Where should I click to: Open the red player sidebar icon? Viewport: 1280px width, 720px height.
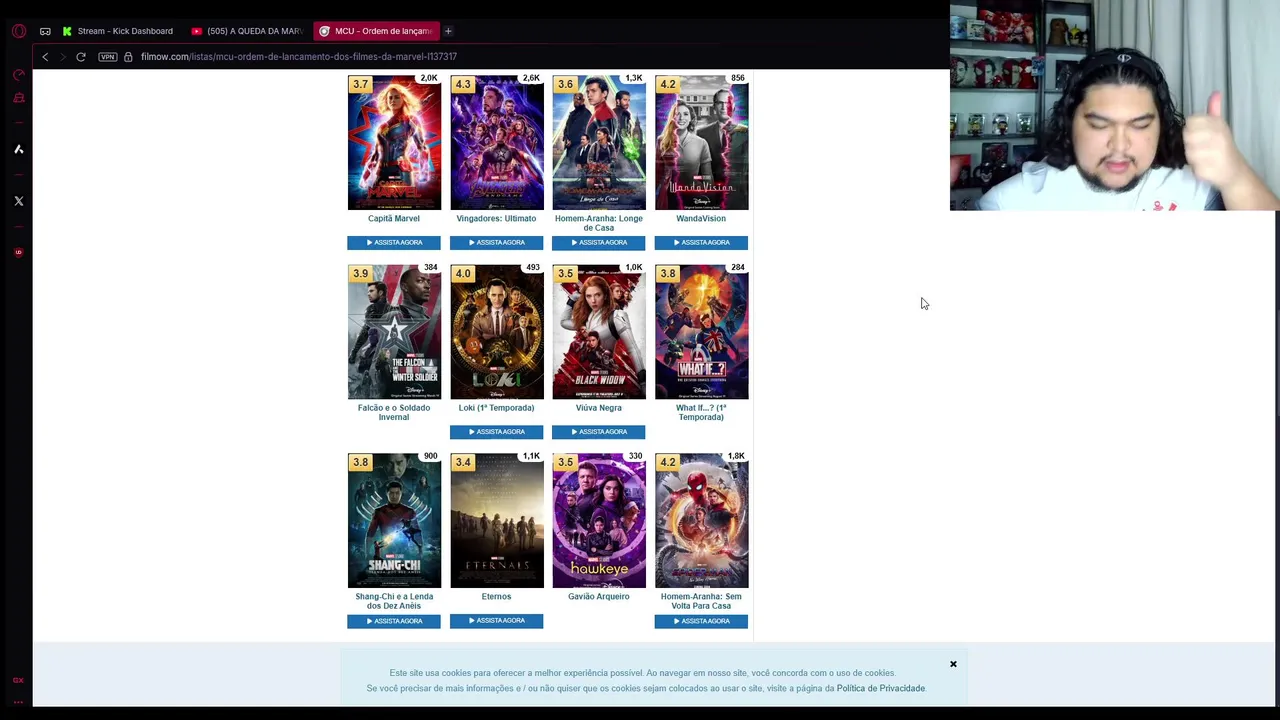(x=19, y=252)
